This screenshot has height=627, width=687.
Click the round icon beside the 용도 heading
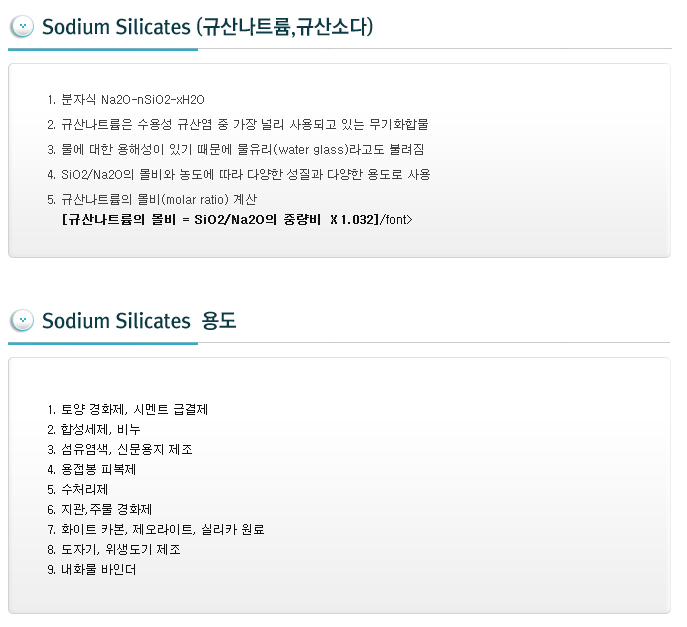click(x=22, y=320)
